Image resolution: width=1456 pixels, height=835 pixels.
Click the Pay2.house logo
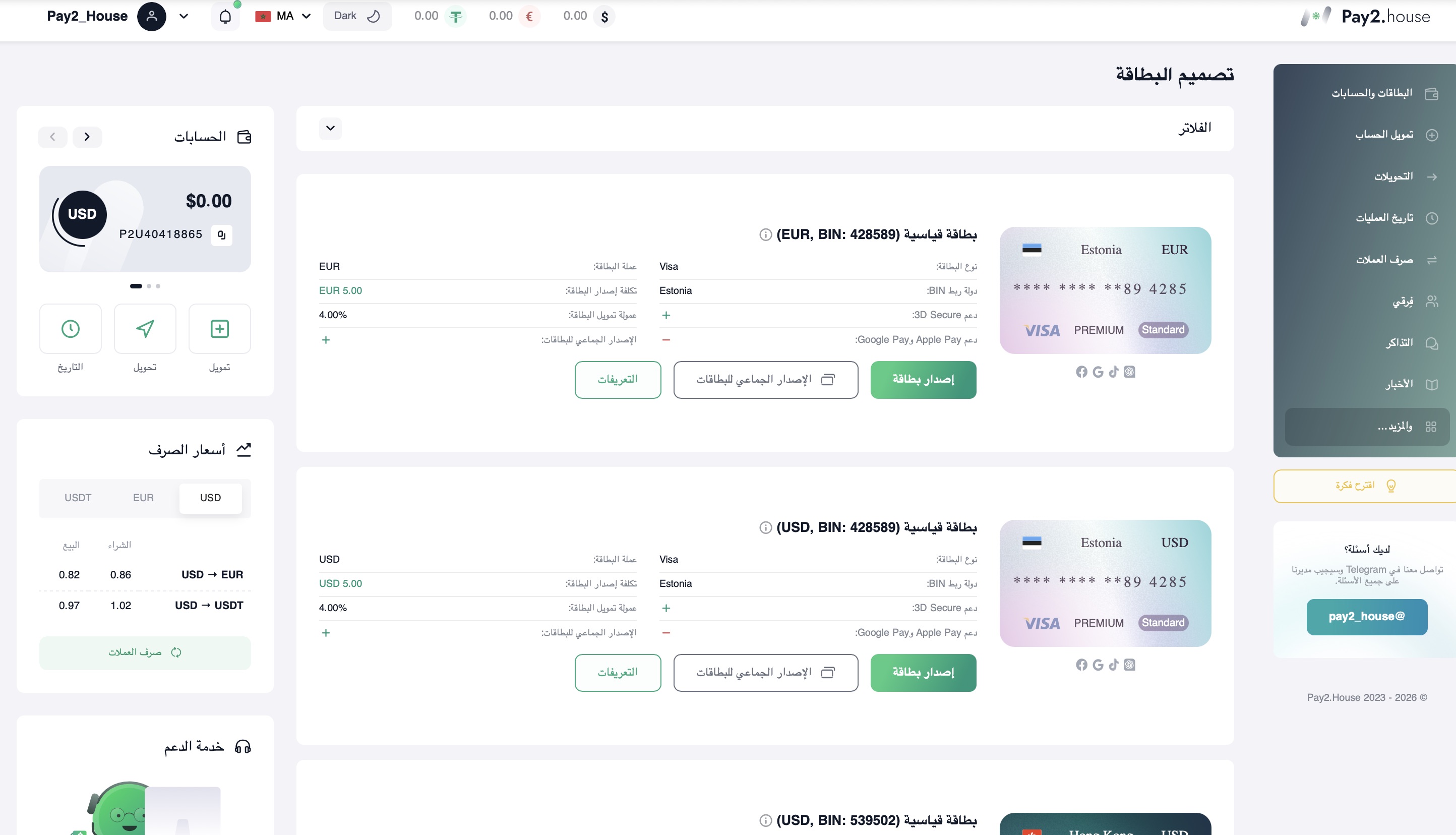(1365, 17)
